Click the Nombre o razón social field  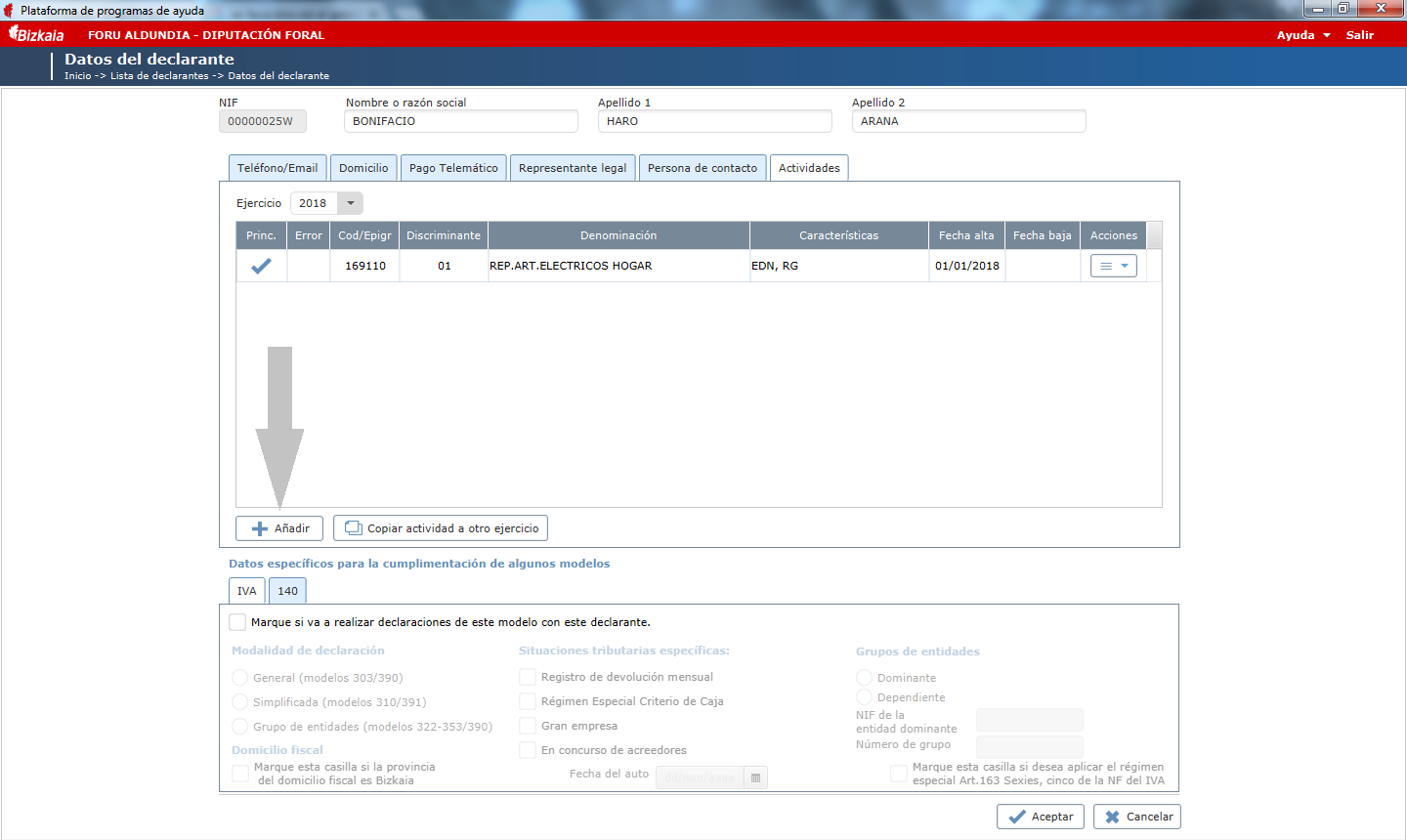pos(461,121)
